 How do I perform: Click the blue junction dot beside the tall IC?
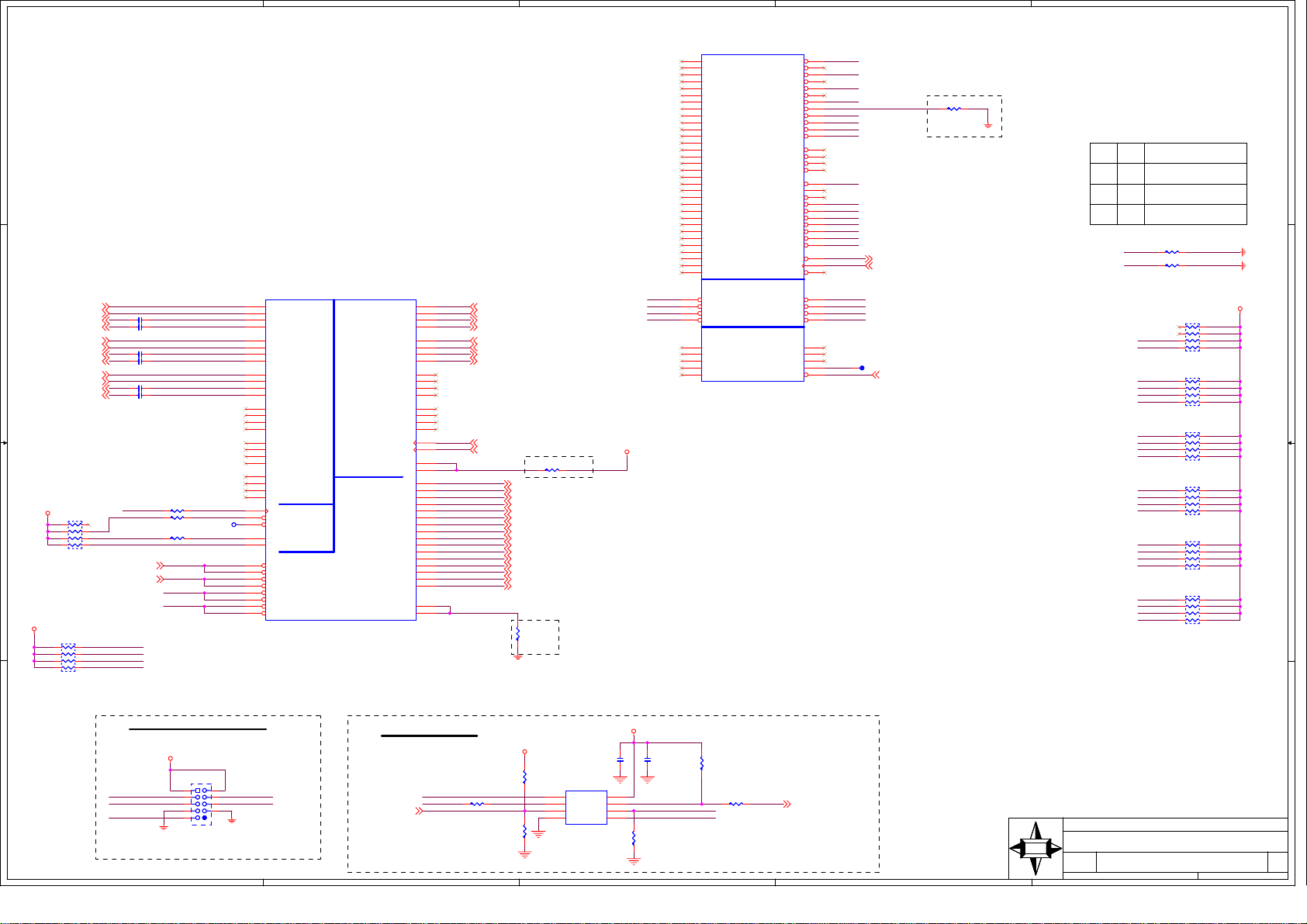862,368
